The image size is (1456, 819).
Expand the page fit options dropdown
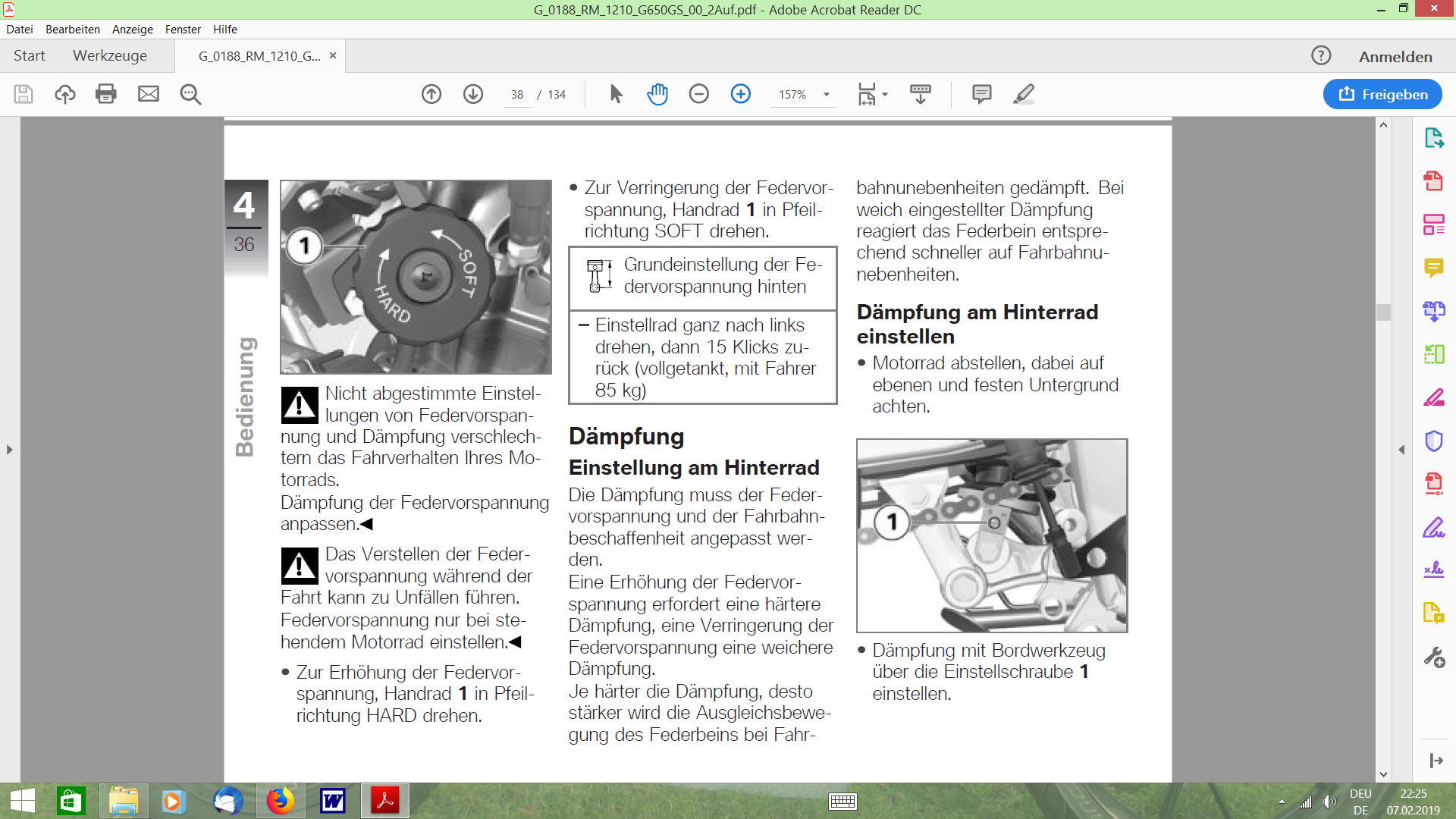885,95
